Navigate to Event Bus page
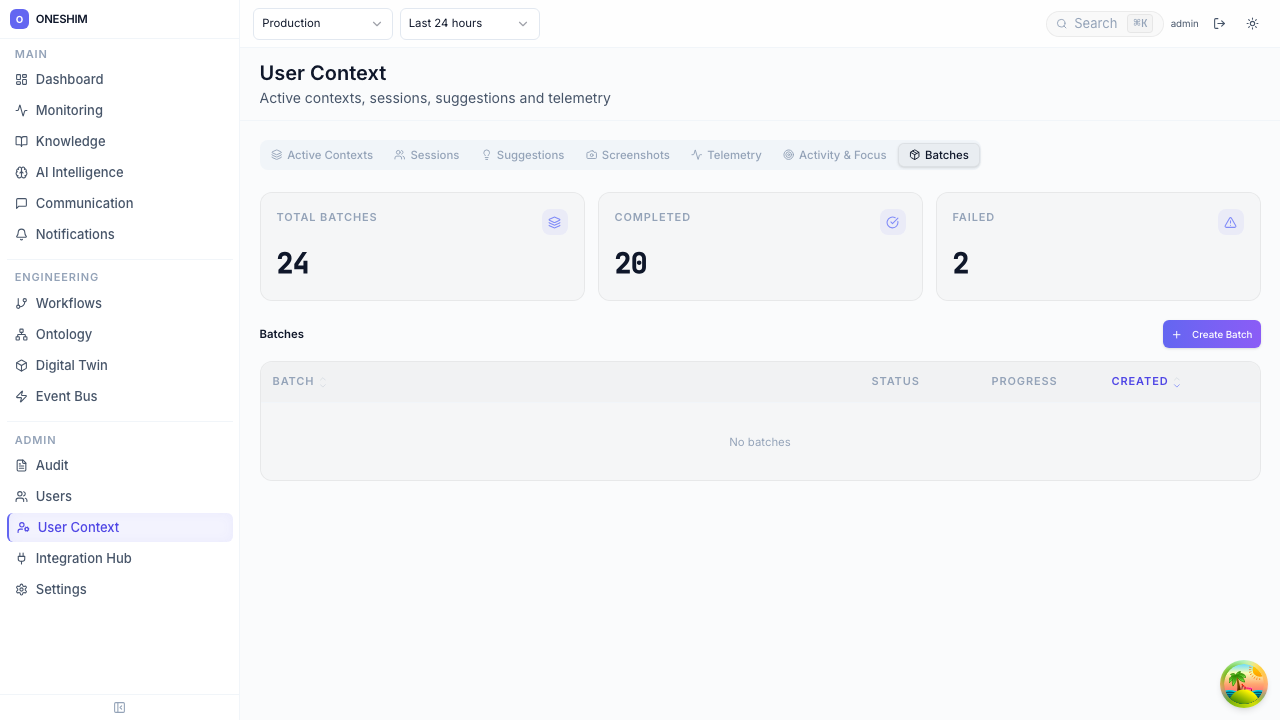The width and height of the screenshot is (1280, 720). pos(66,396)
